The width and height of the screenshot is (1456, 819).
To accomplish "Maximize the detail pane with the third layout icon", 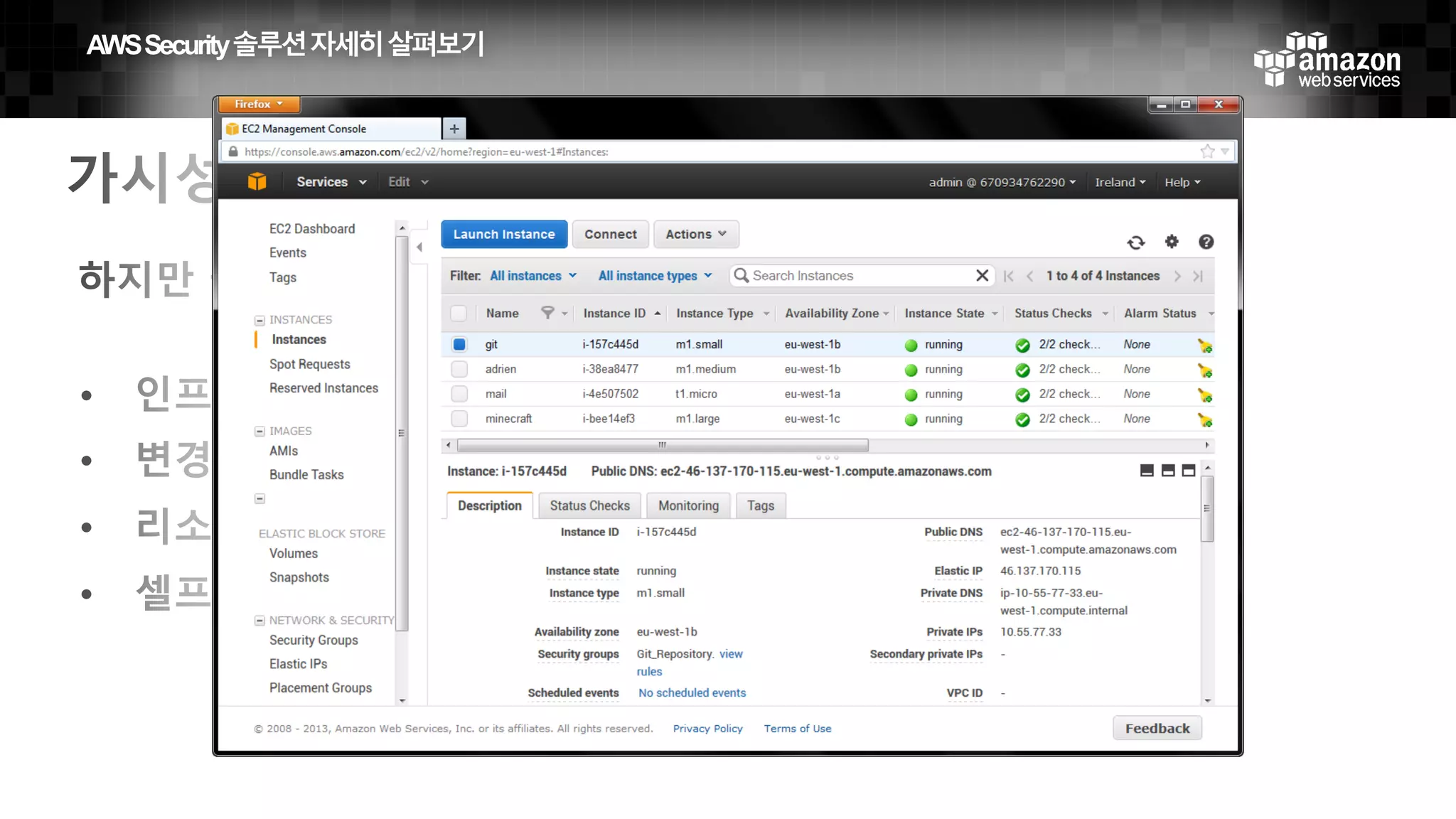I will pyautogui.click(x=1189, y=471).
